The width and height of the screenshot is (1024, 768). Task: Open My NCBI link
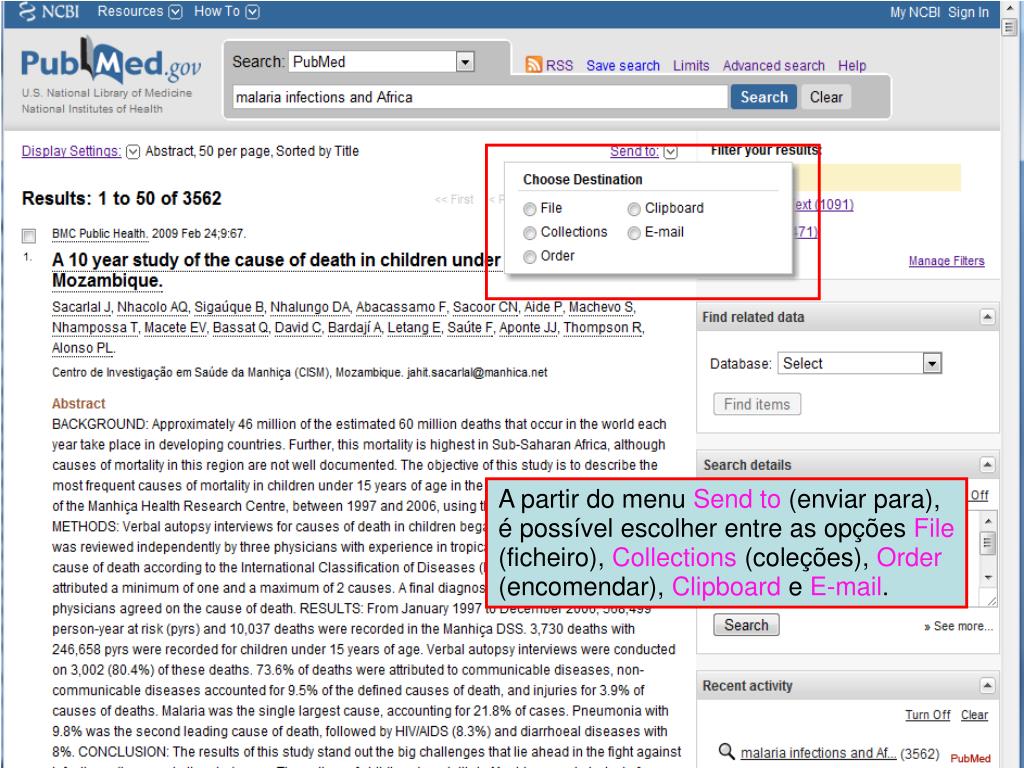(x=914, y=12)
